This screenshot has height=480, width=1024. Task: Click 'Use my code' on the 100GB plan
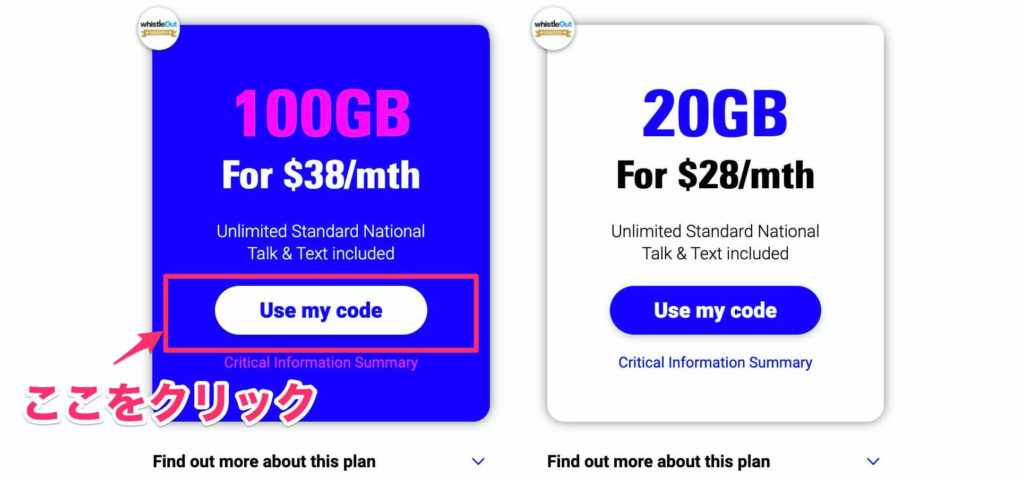(x=321, y=310)
